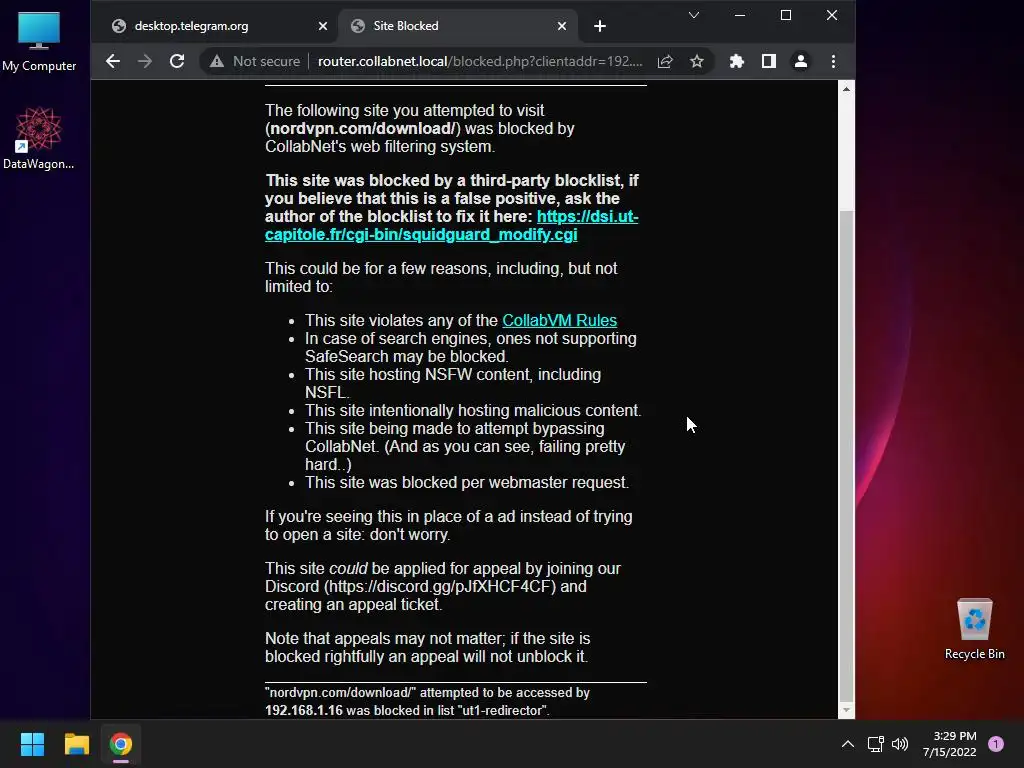
Task: View the Not secure site warning
Action: 255,61
